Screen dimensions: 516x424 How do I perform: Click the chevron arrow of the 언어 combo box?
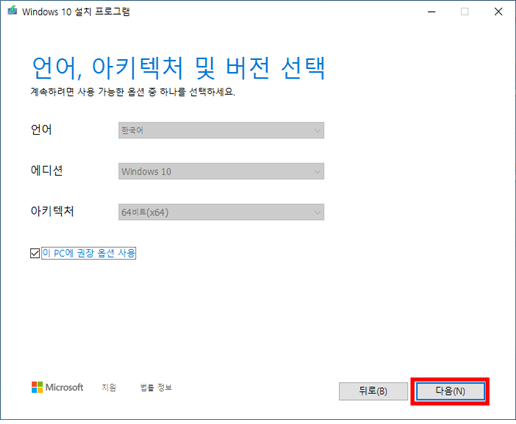pyautogui.click(x=317, y=131)
